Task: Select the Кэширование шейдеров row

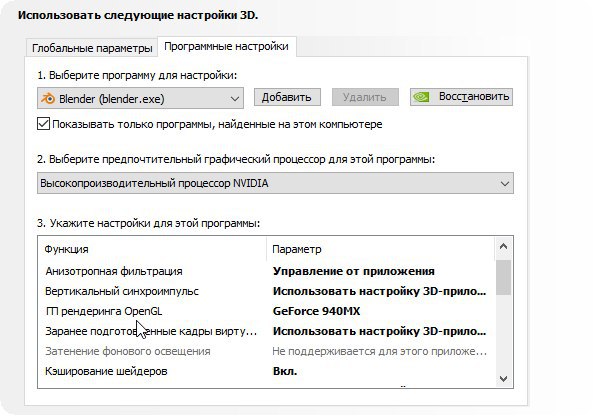Action: point(266,371)
